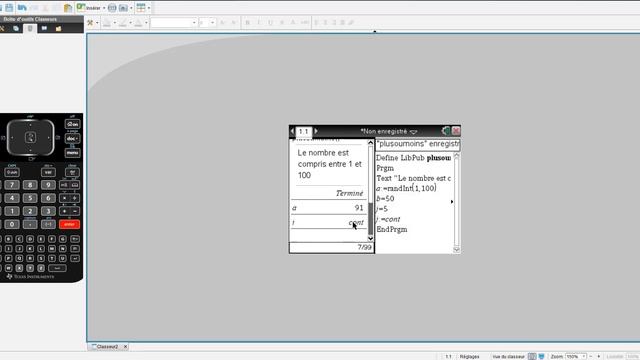Screen dimensions: 640x360
Task: Go to next page arrow in document
Action: (316, 131)
